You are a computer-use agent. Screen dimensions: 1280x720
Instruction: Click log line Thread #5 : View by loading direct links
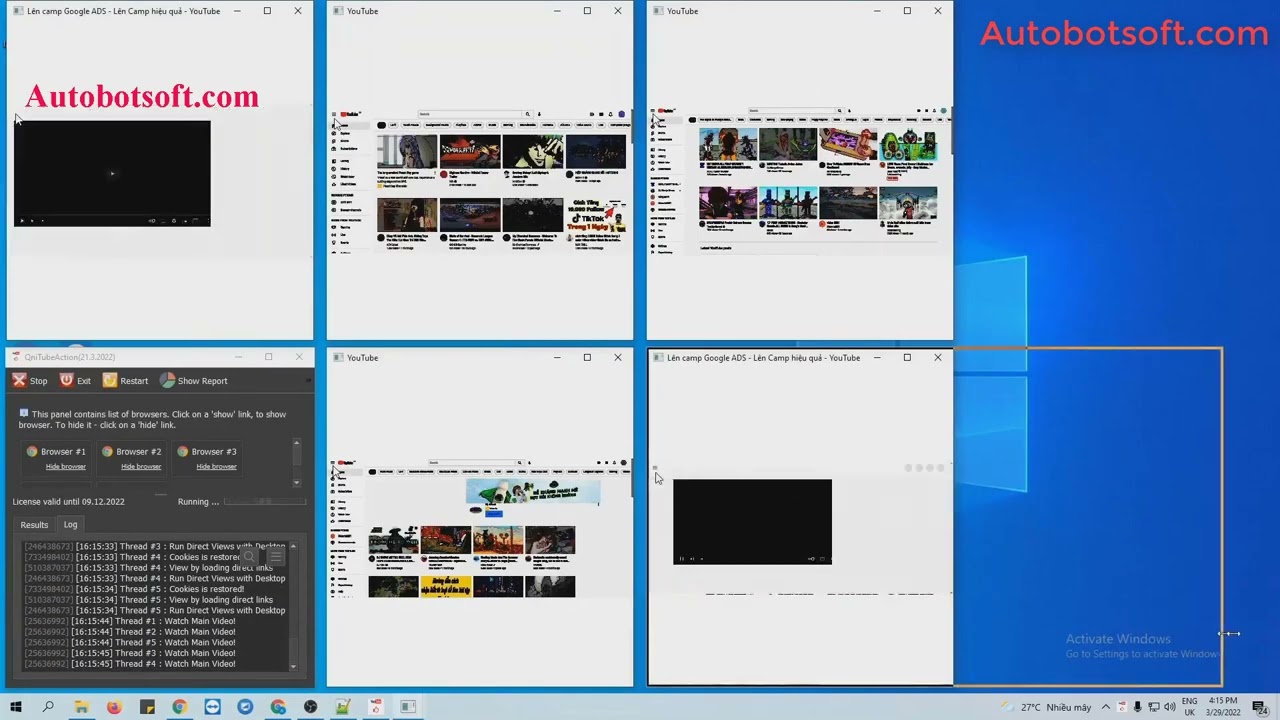(149, 599)
